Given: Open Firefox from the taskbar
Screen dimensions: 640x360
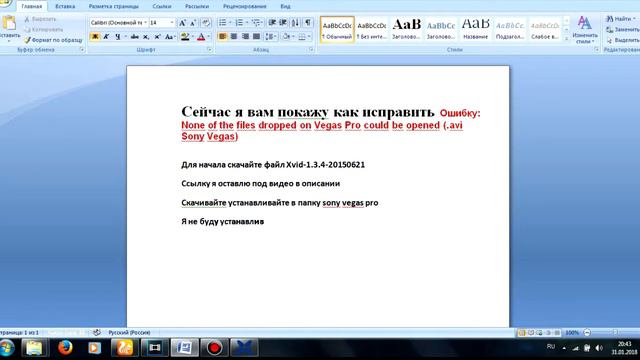Looking at the screenshot, I should [x=65, y=348].
